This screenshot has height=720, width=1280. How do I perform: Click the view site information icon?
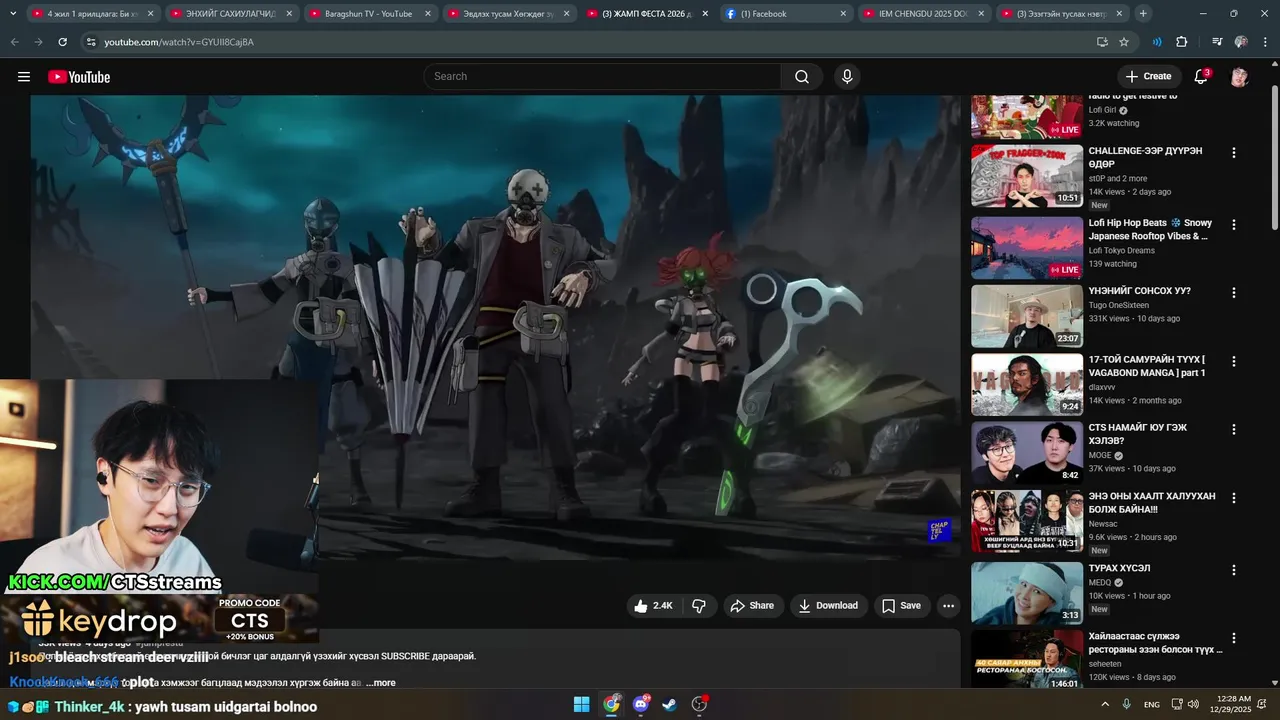(x=91, y=42)
